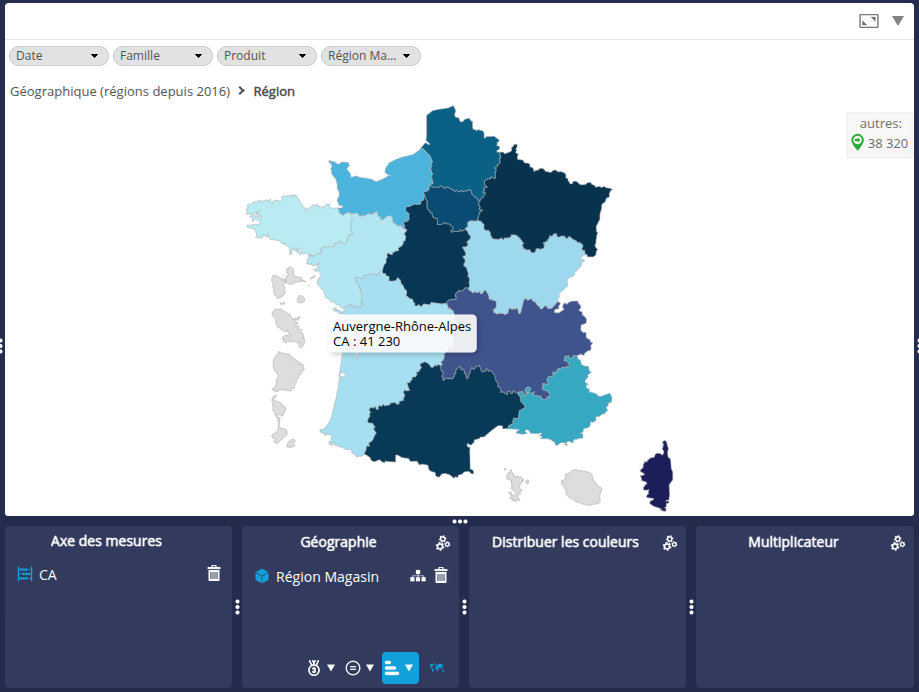Expand the Famille filter dropdown
This screenshot has width=919, height=692.
coord(161,55)
